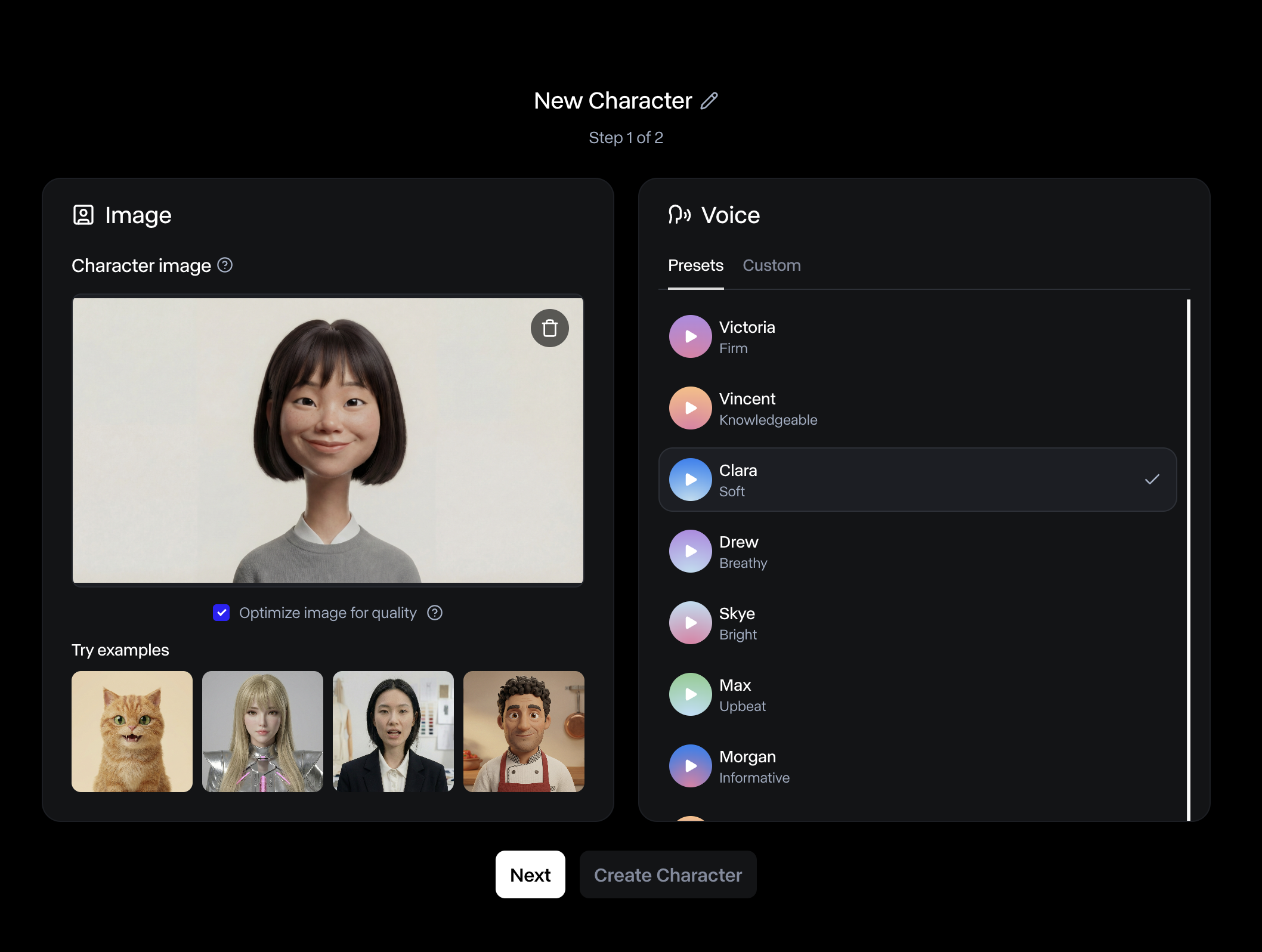The width and height of the screenshot is (1262, 952).
Task: Play the Clara voice sample
Action: click(690, 480)
